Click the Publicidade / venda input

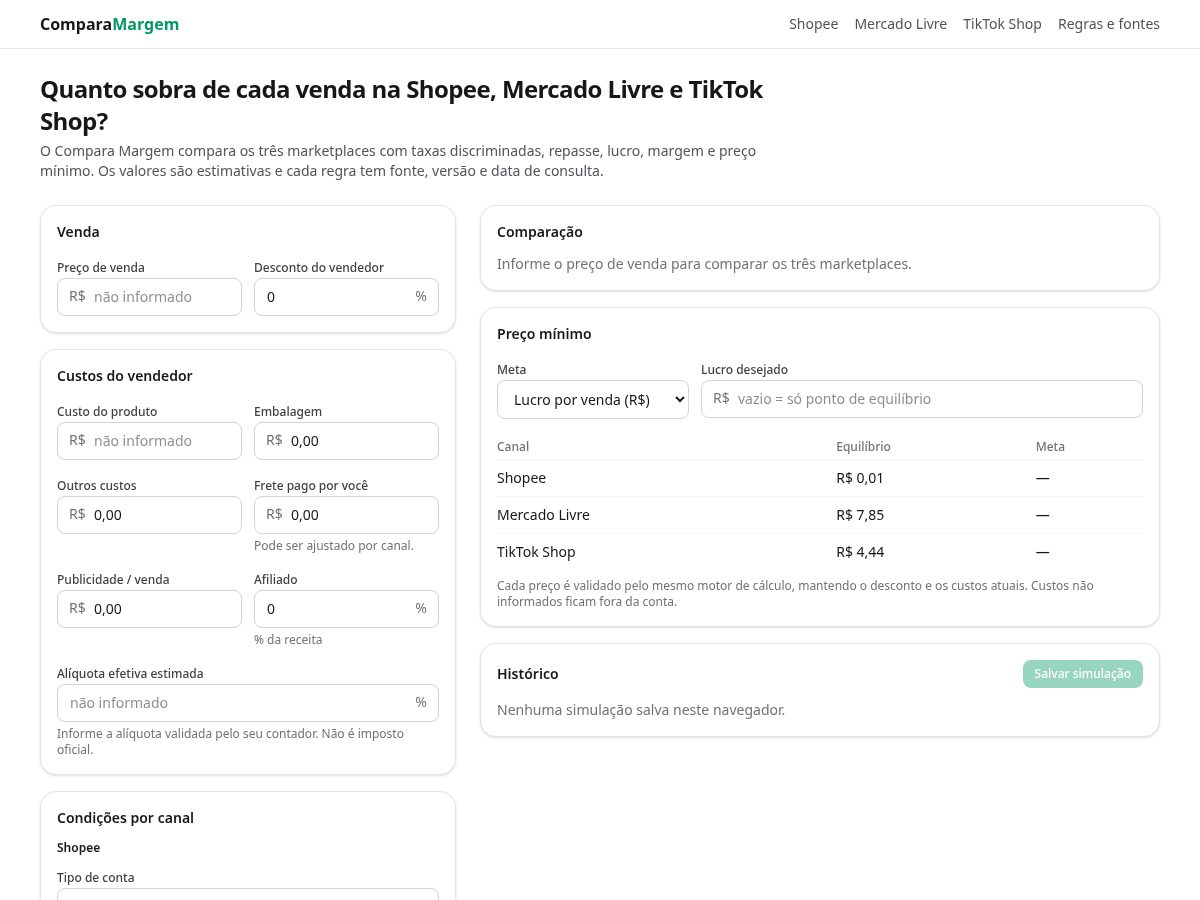point(149,609)
